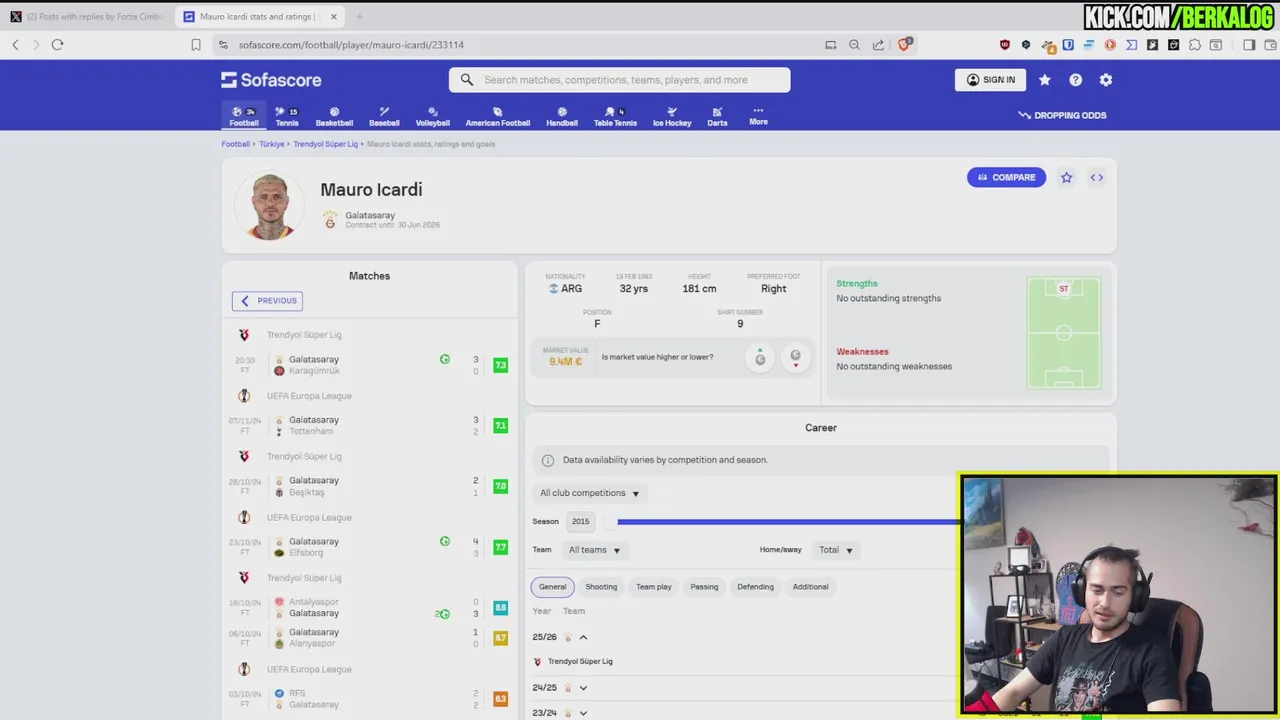The width and height of the screenshot is (1280, 720).
Task: Click the PREVIOUS matches button
Action: 267,300
